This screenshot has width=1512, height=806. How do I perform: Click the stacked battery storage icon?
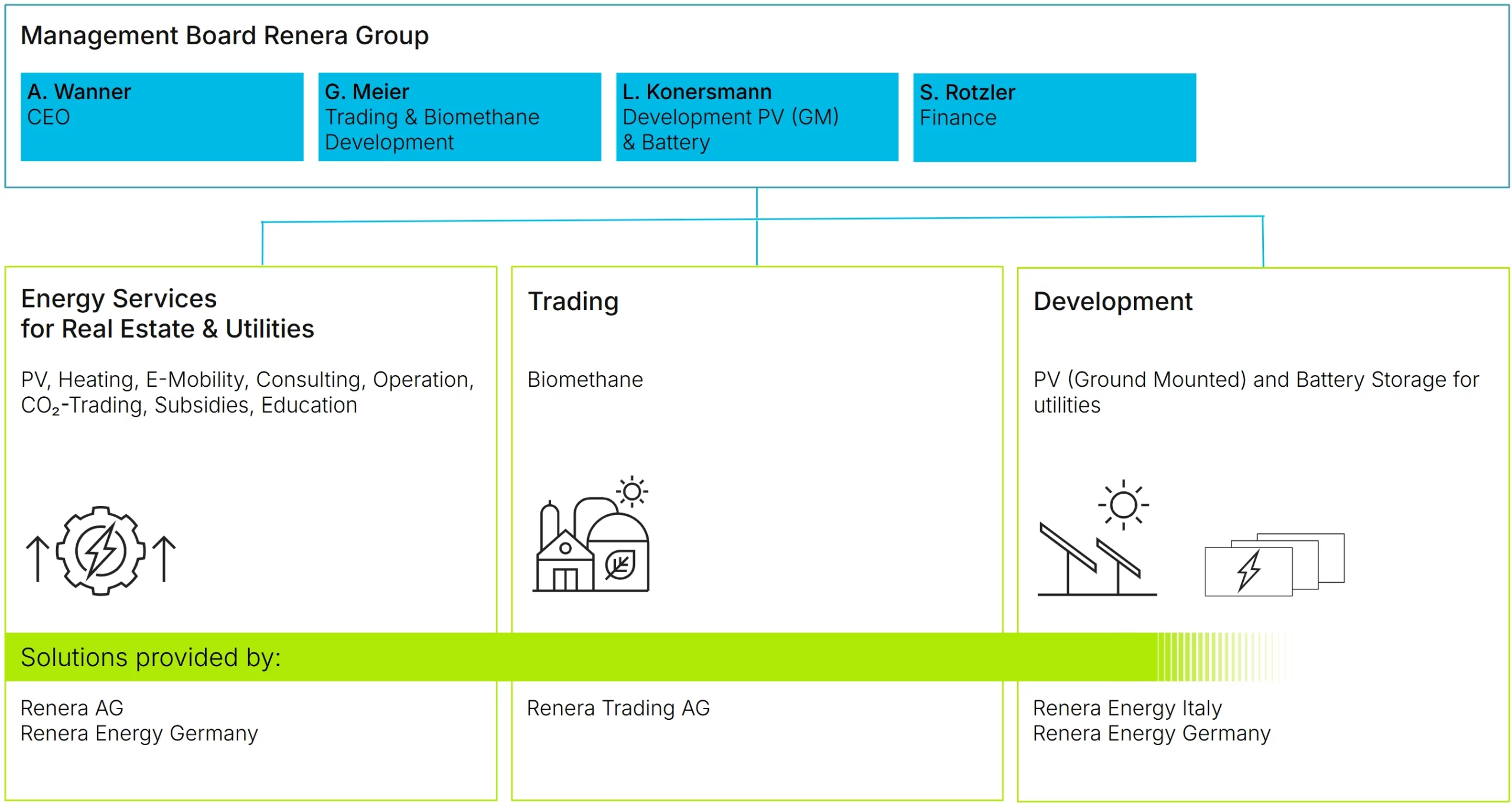coord(1274,565)
